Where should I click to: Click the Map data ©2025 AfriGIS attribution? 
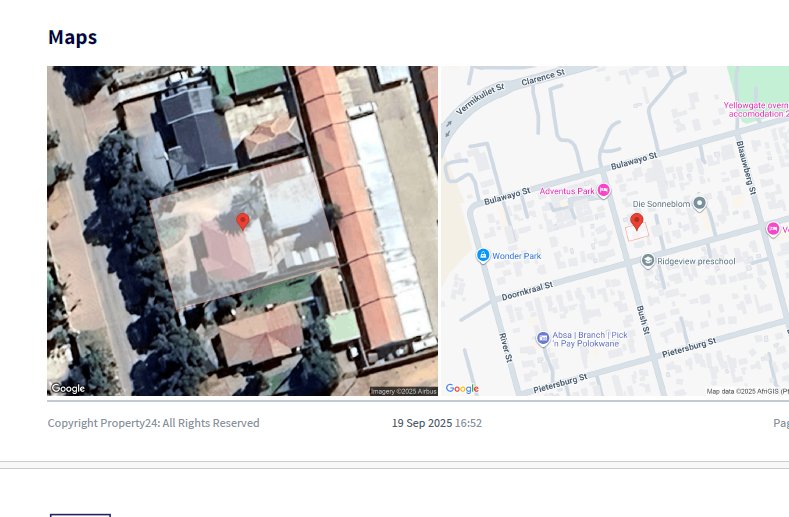coord(747,391)
